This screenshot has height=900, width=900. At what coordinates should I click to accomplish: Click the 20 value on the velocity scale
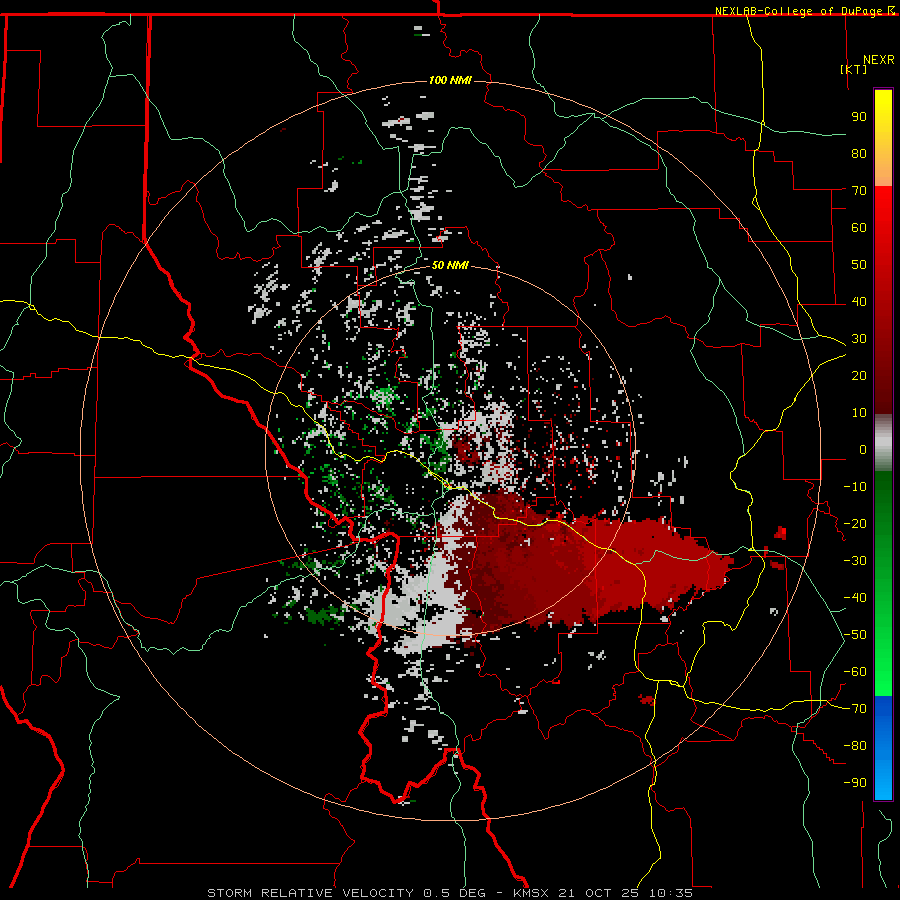859,376
